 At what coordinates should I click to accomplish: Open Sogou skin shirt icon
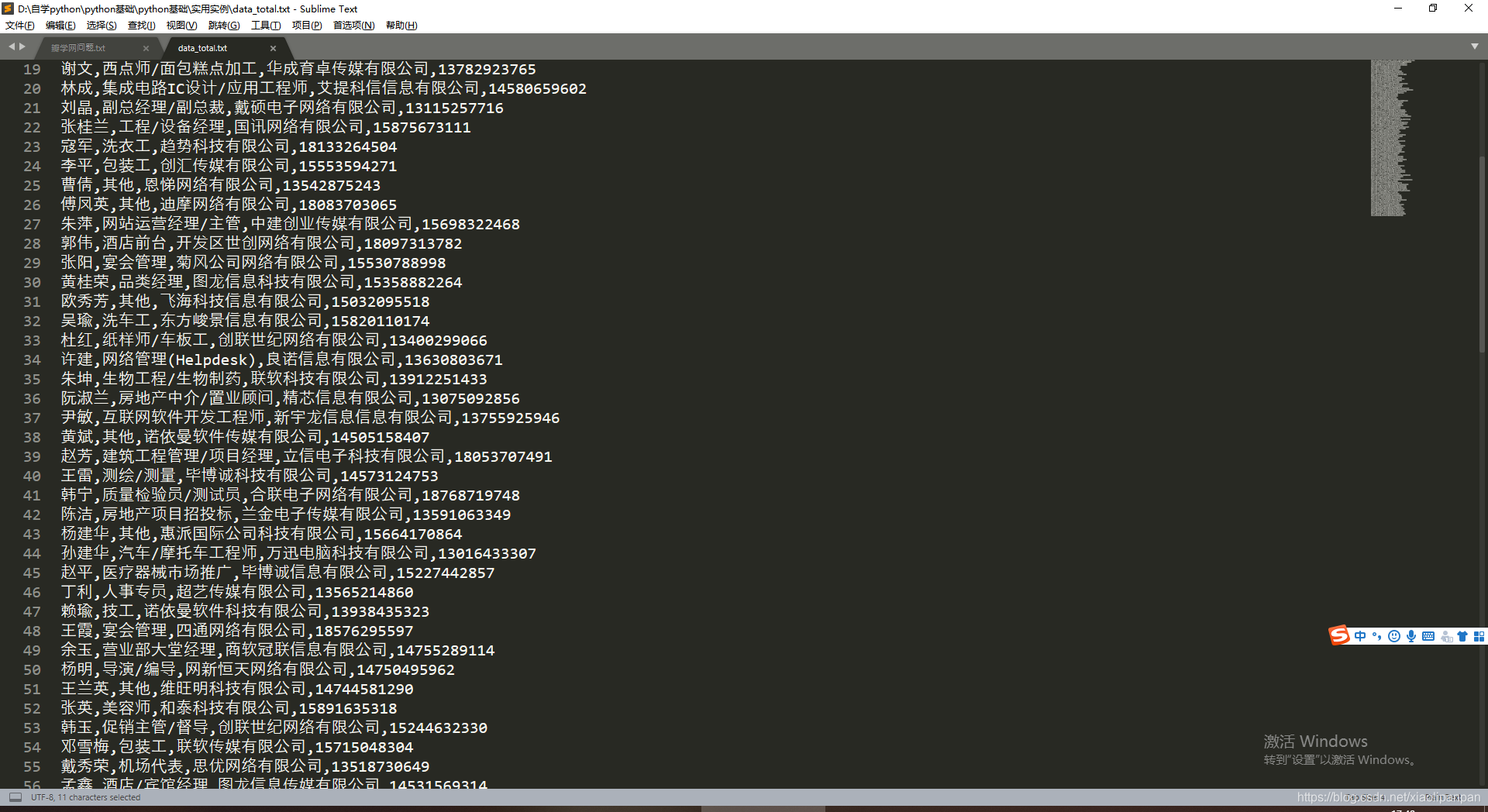pyautogui.click(x=1462, y=636)
